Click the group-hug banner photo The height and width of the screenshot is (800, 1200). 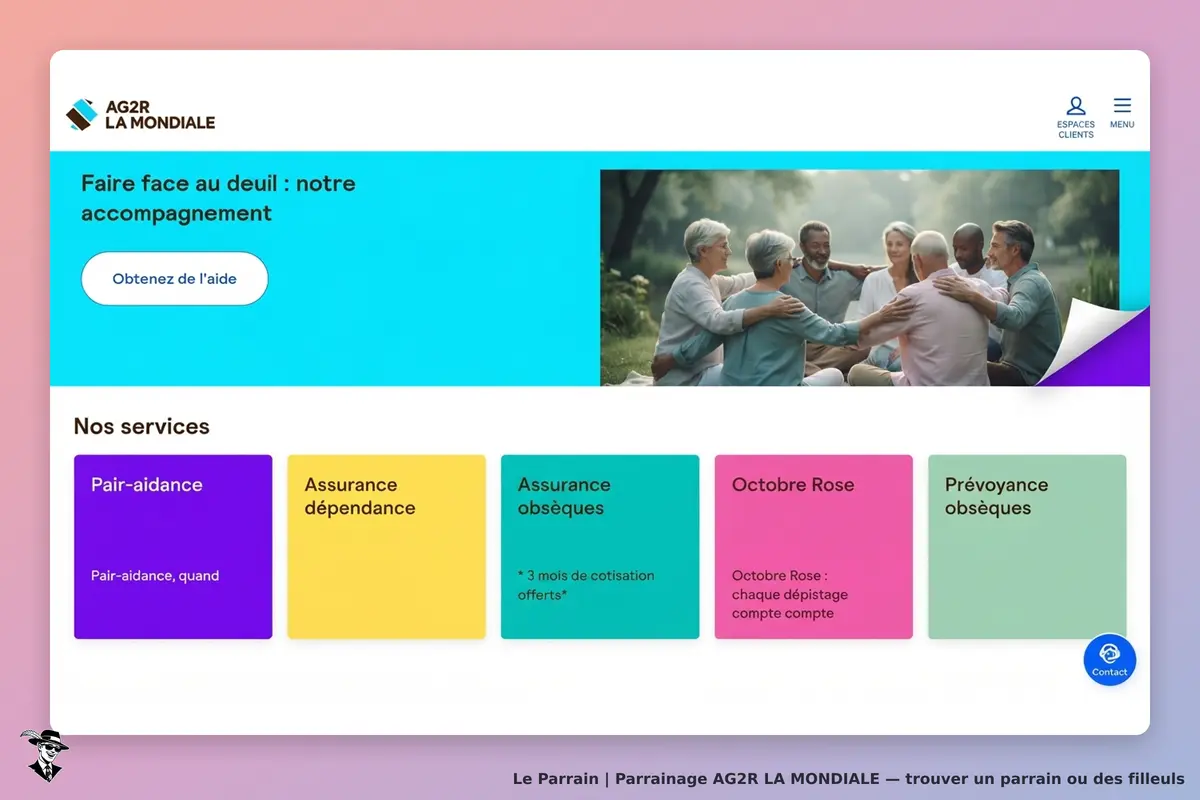coord(860,278)
